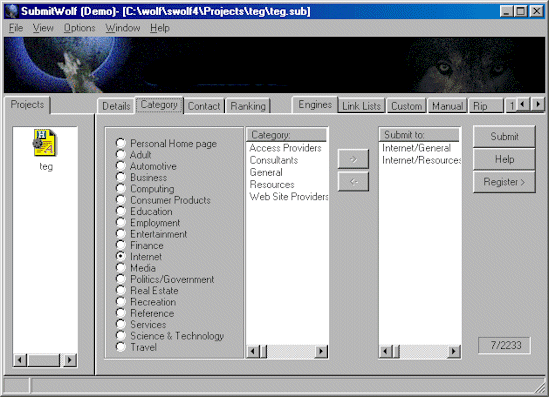
Task: Choose Entertainment radio button
Action: coord(121,233)
